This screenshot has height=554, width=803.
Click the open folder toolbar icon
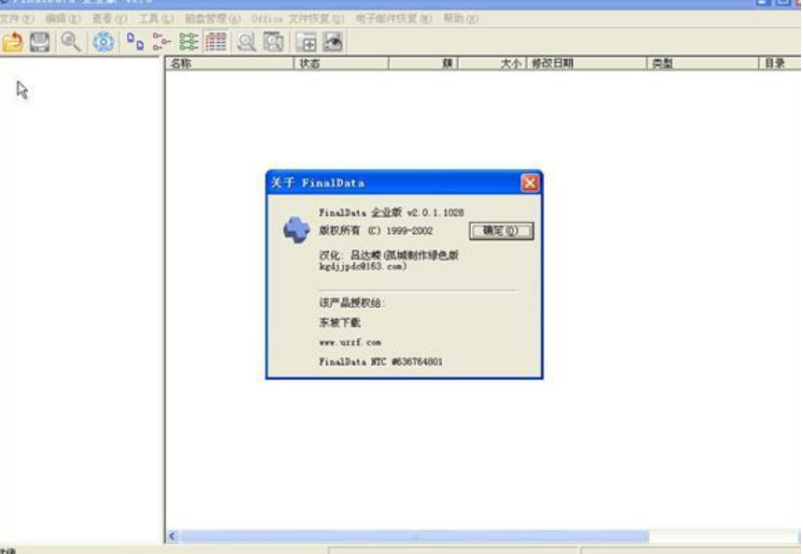click(12, 42)
